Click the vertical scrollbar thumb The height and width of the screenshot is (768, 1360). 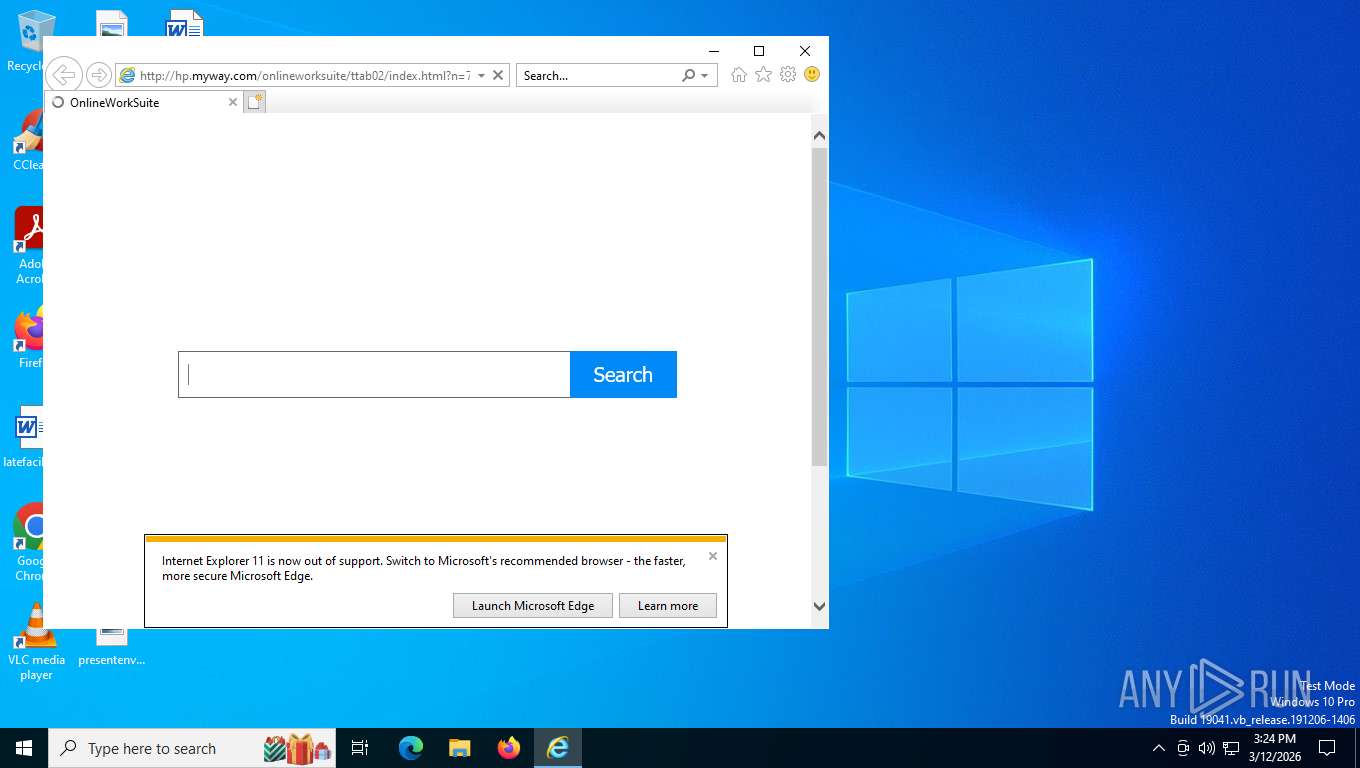pos(819,307)
